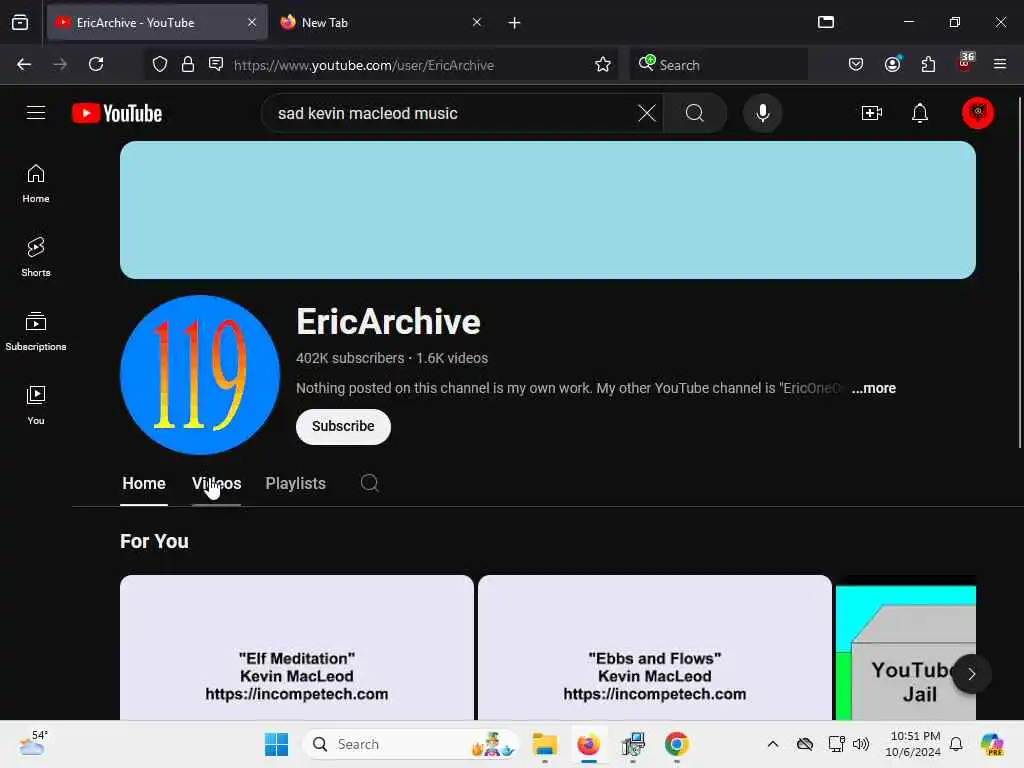This screenshot has width=1024, height=768.
Task: Go forward in Firefox
Action: pyautogui.click(x=60, y=64)
